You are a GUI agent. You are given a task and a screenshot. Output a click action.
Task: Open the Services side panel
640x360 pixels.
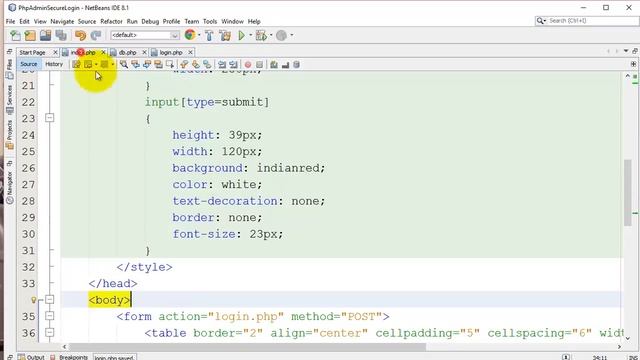click(x=9, y=100)
